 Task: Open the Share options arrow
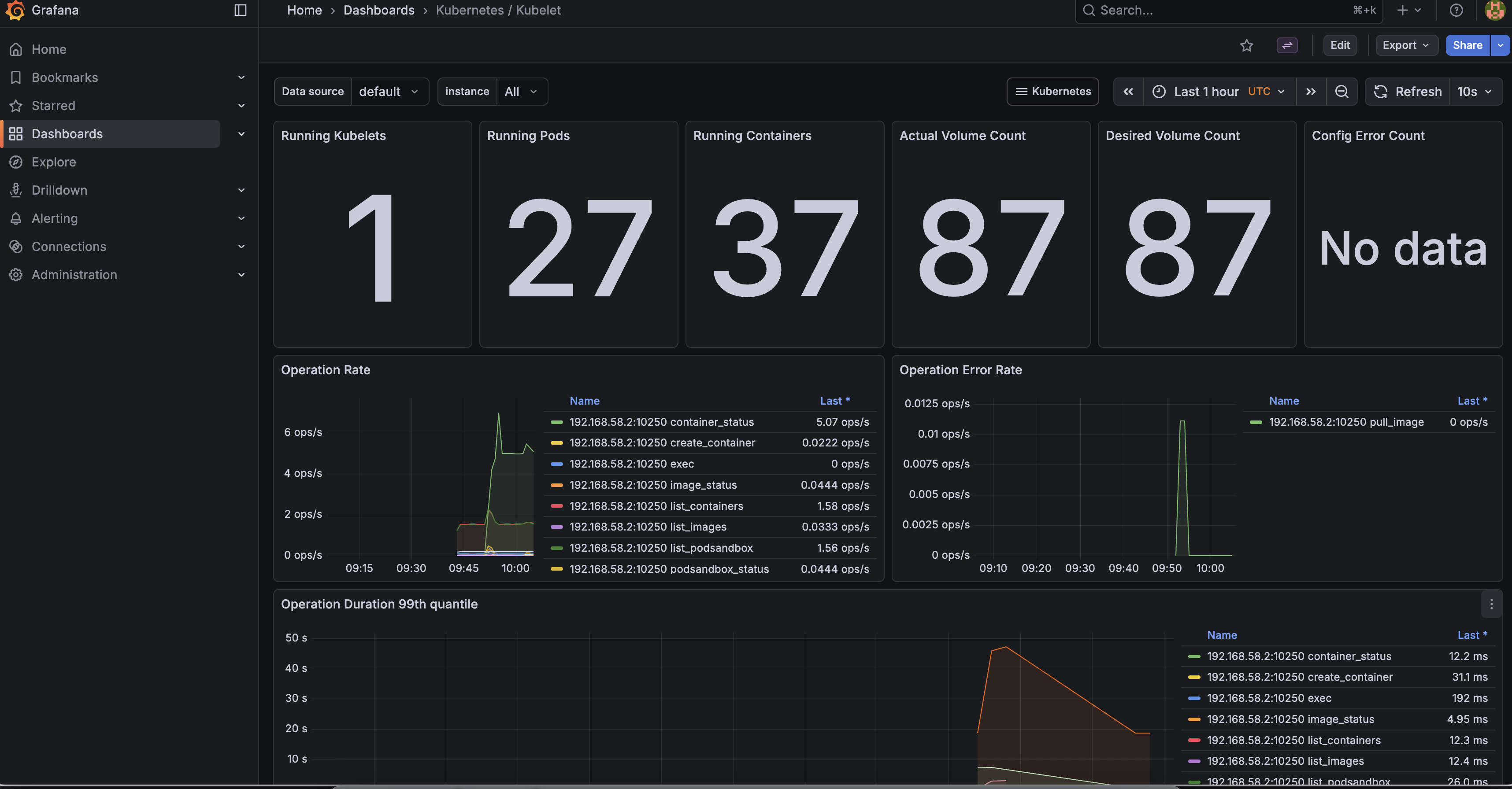click(1500, 45)
